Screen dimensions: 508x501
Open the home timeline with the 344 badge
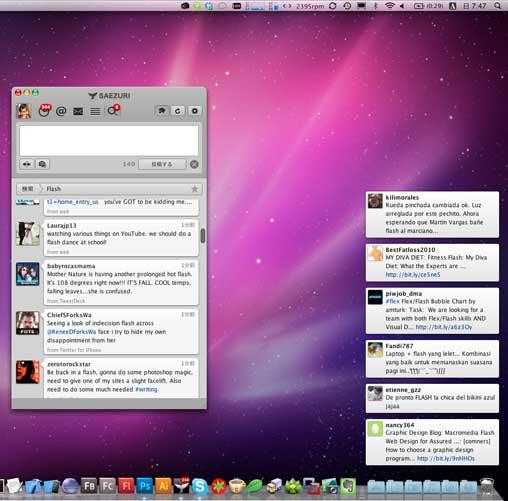tap(44, 110)
